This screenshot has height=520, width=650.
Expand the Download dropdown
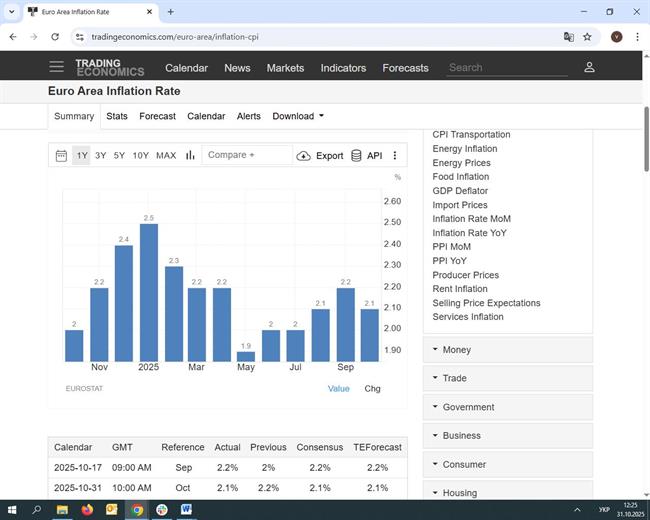(x=298, y=116)
